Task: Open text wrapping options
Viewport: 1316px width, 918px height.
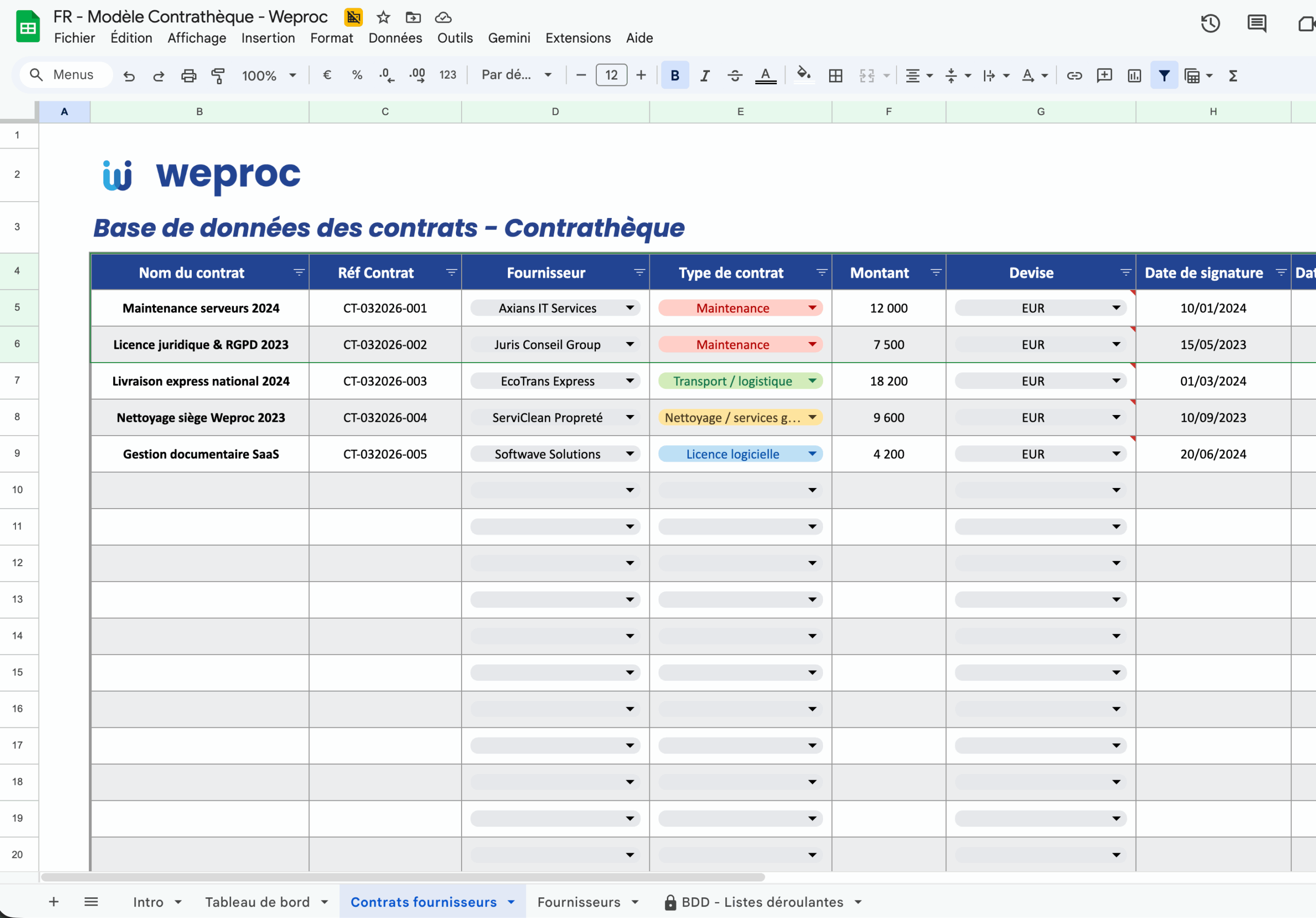Action: tap(996, 75)
